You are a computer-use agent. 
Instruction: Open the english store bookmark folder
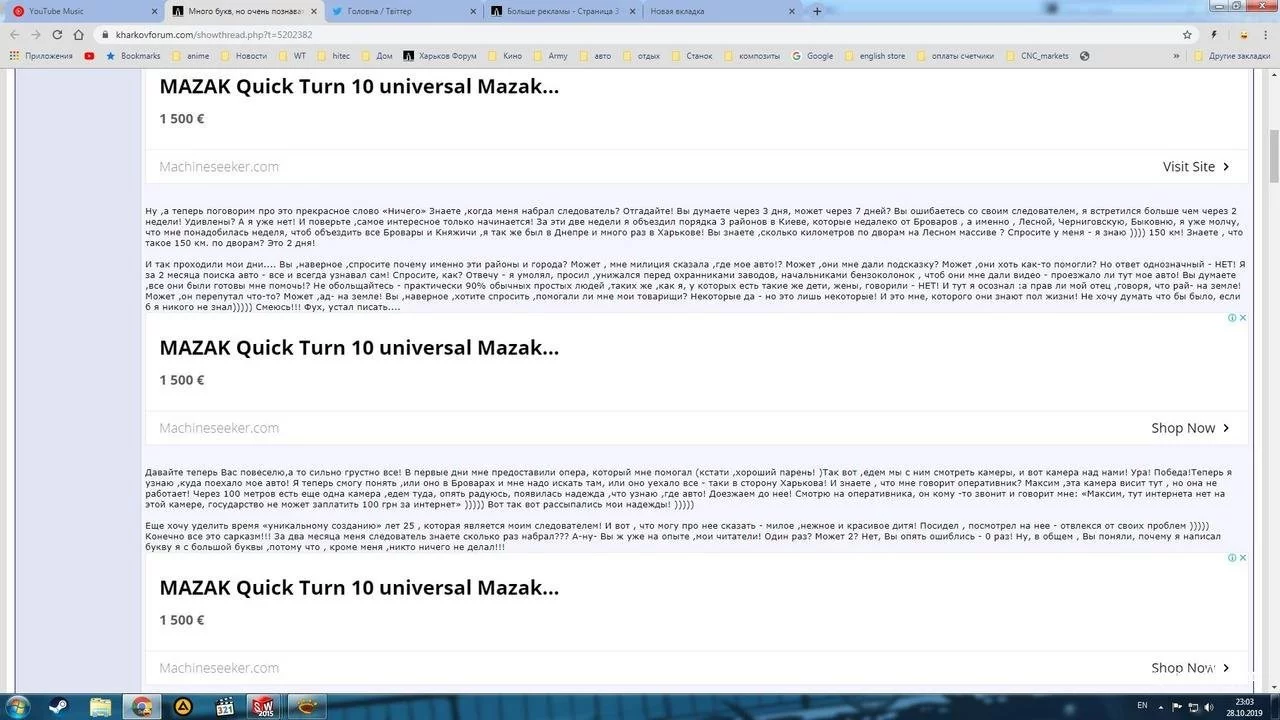874,56
